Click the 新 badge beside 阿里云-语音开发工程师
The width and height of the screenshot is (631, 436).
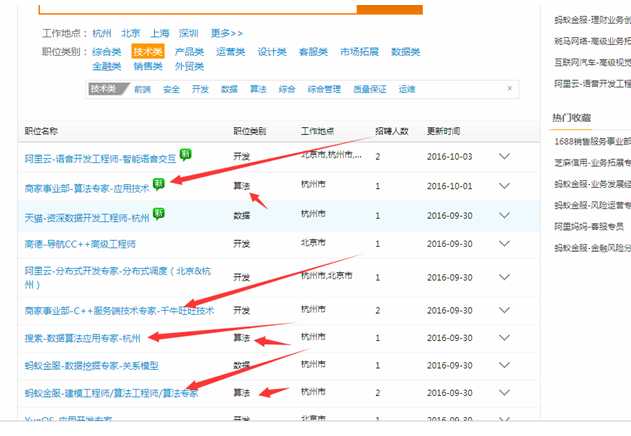(186, 154)
